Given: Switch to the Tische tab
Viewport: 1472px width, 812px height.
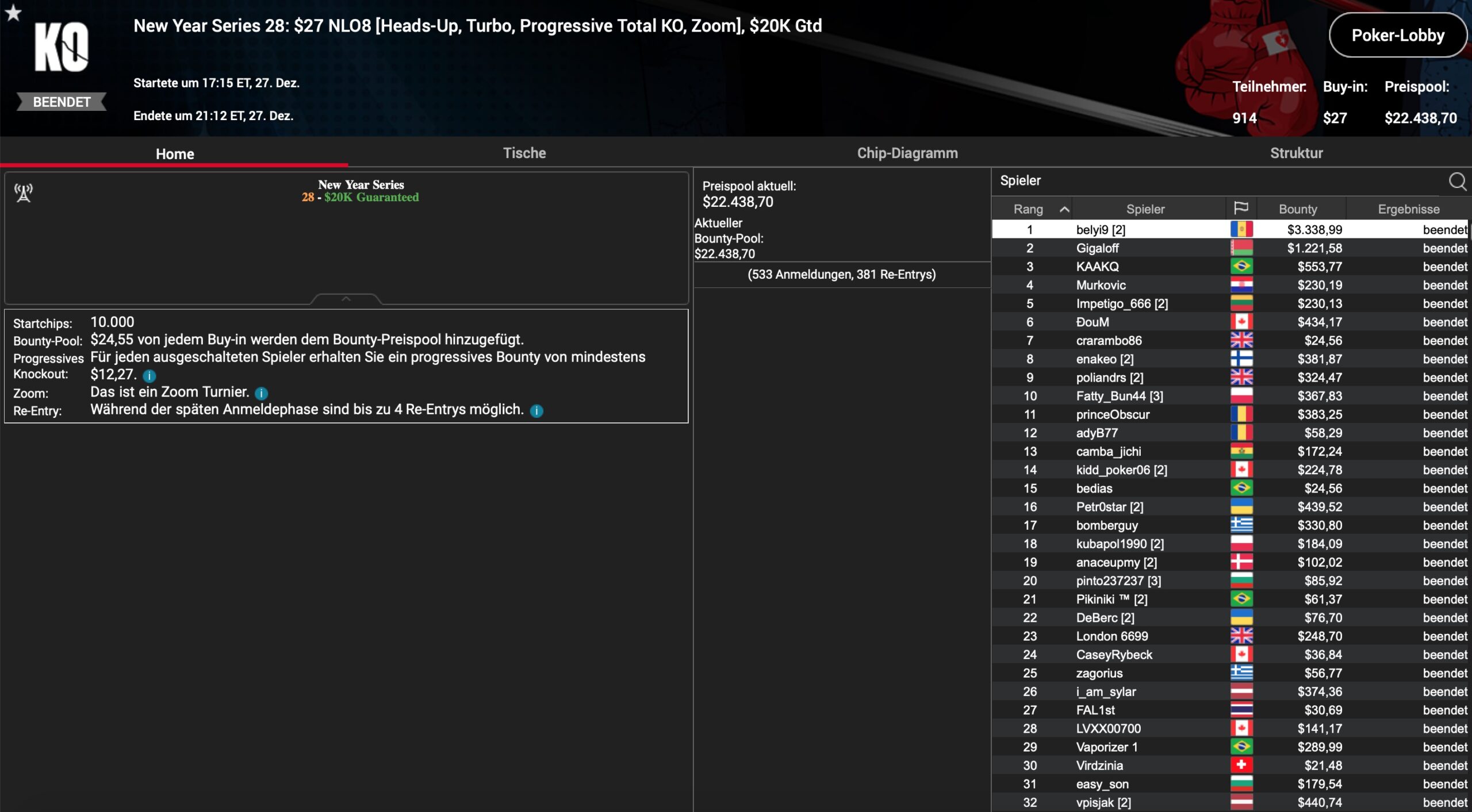Looking at the screenshot, I should pyautogui.click(x=524, y=153).
